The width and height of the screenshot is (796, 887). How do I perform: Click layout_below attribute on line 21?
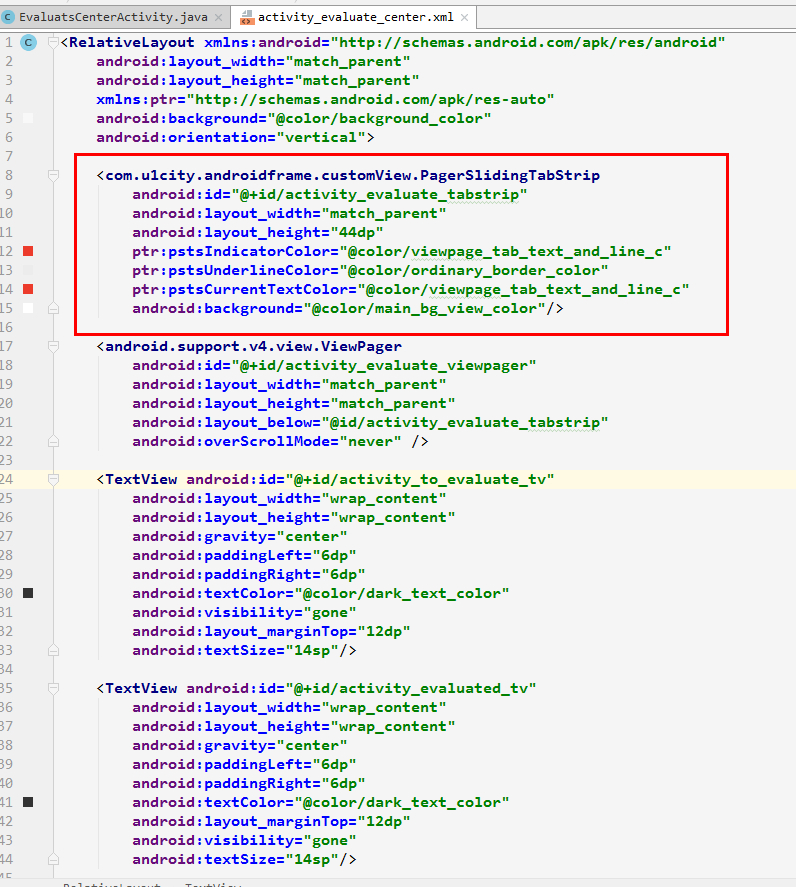pyautogui.click(x=370, y=423)
